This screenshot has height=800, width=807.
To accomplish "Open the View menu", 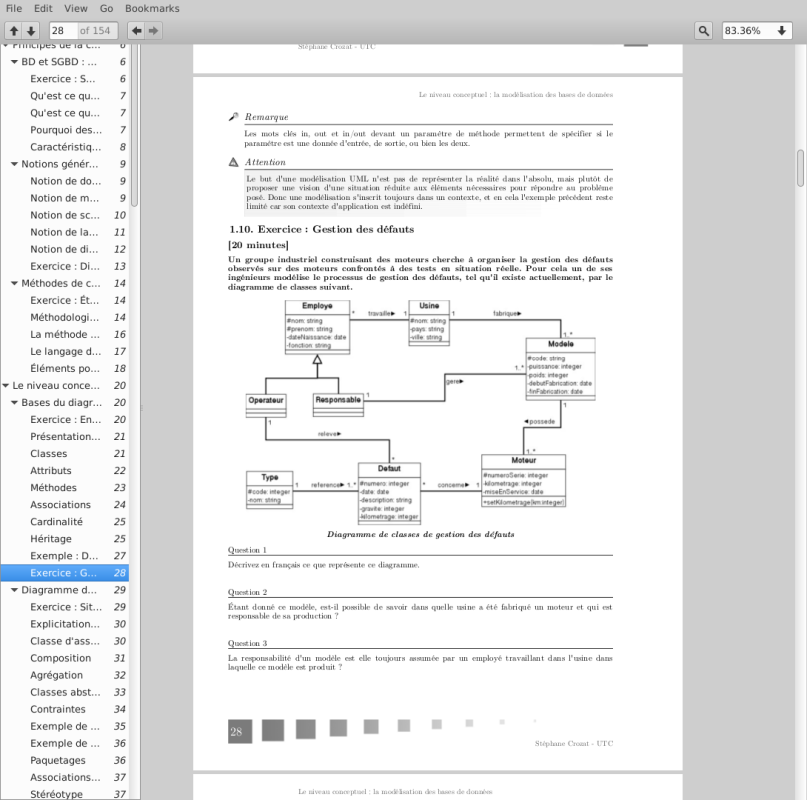I will [x=75, y=8].
